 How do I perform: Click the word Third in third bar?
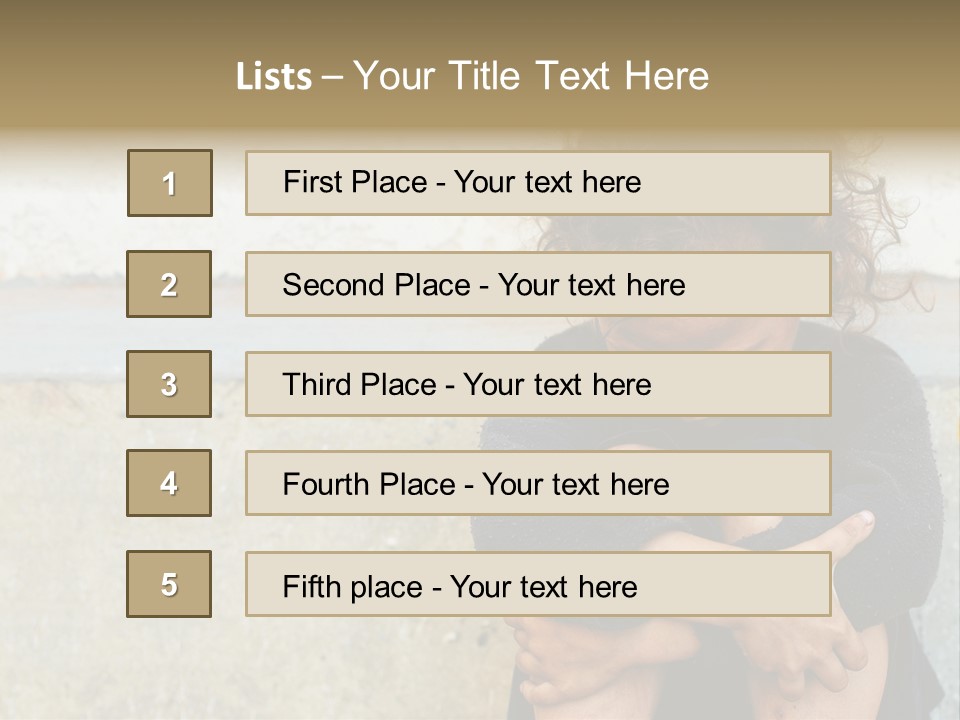tap(316, 385)
